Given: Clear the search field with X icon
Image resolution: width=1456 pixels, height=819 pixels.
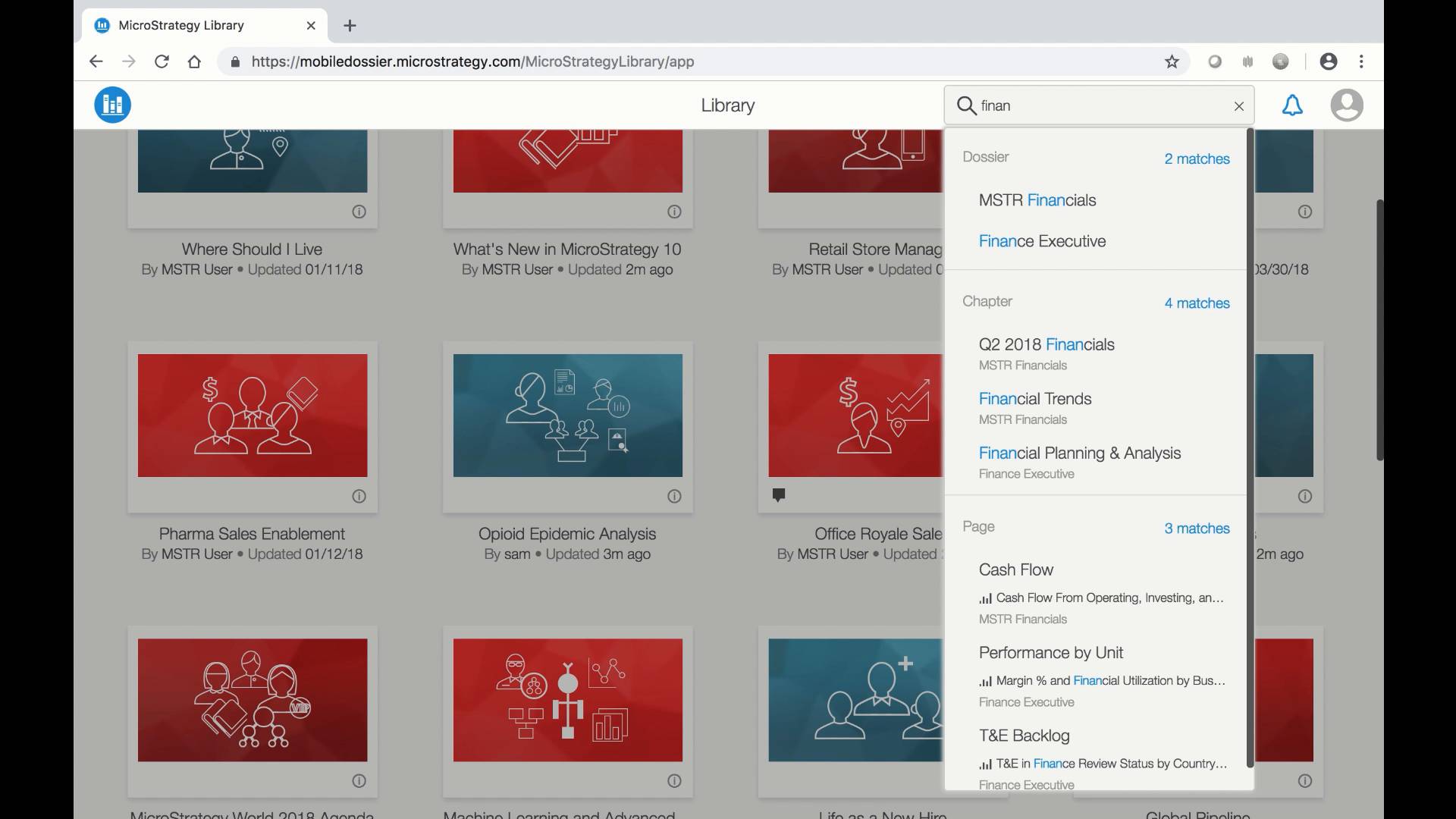Looking at the screenshot, I should (1239, 106).
